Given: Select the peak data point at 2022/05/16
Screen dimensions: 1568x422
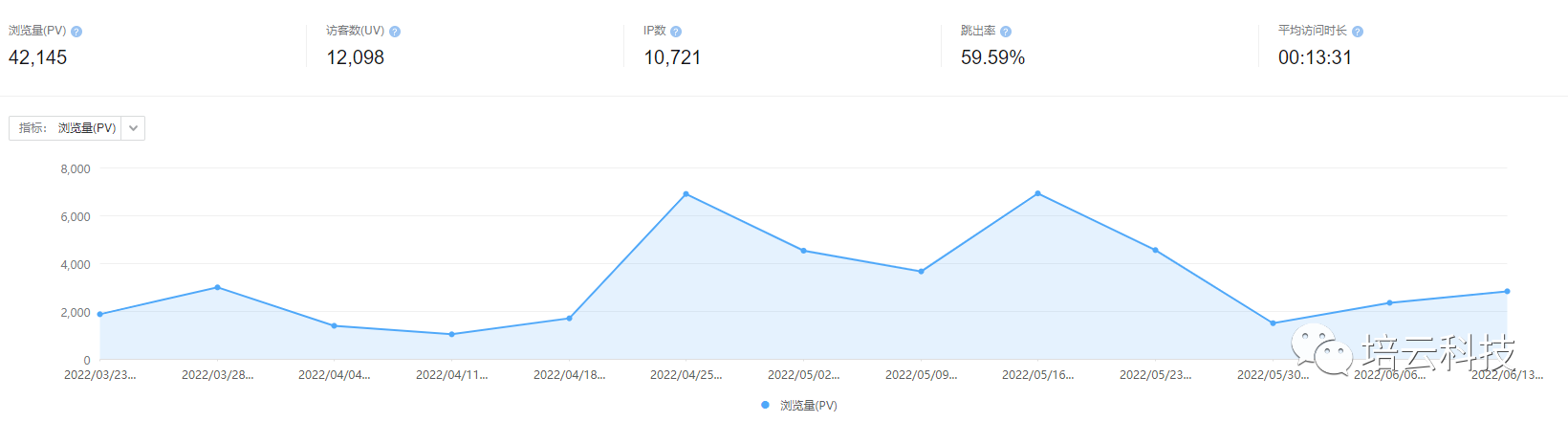Looking at the screenshot, I should (1037, 194).
